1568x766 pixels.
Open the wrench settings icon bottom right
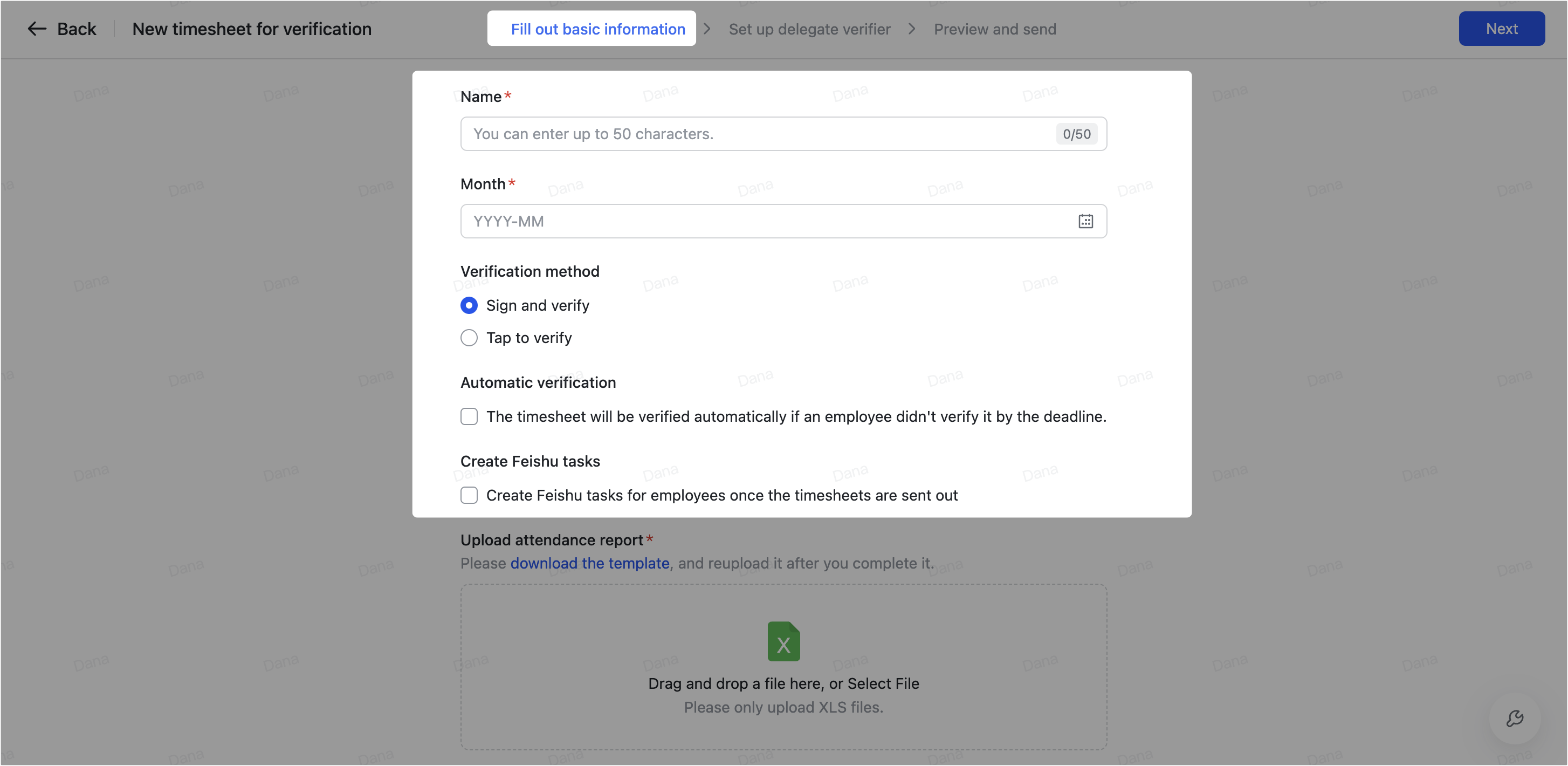1515,719
